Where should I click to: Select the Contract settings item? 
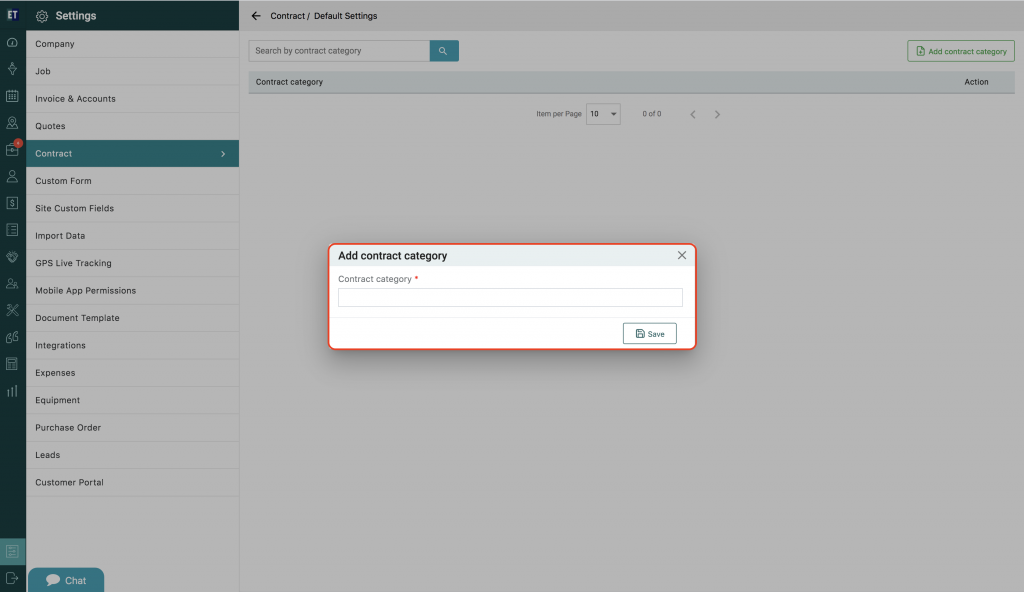coord(133,154)
